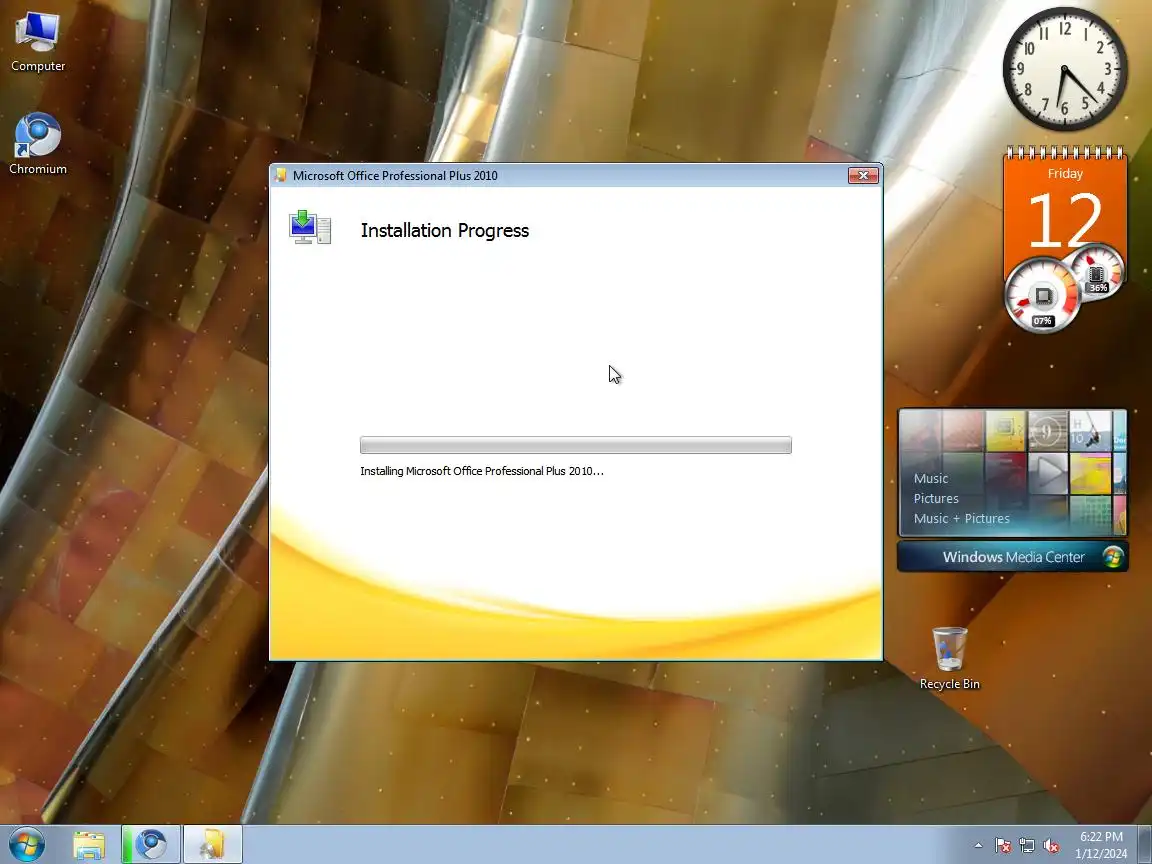
Task: Open the network tray icon
Action: click(1026, 846)
